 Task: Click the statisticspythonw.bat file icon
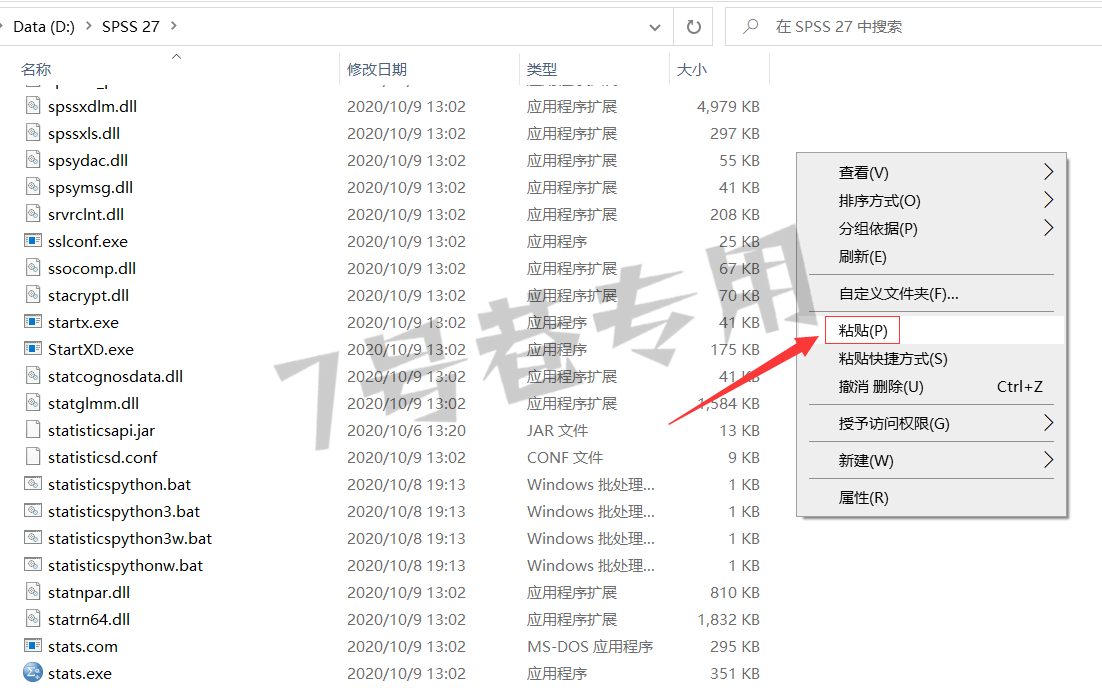tap(33, 565)
